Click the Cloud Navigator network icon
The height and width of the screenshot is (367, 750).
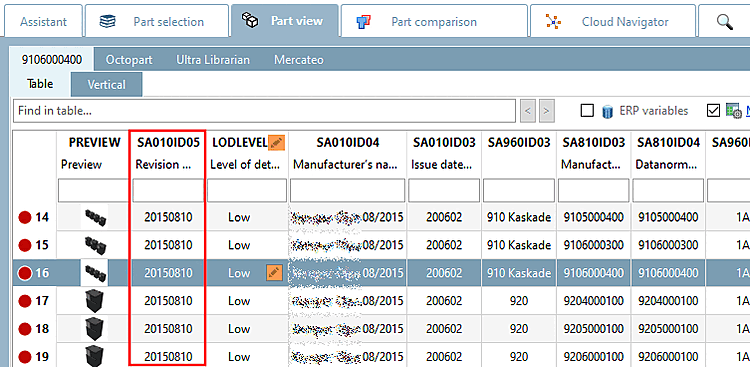(554, 22)
